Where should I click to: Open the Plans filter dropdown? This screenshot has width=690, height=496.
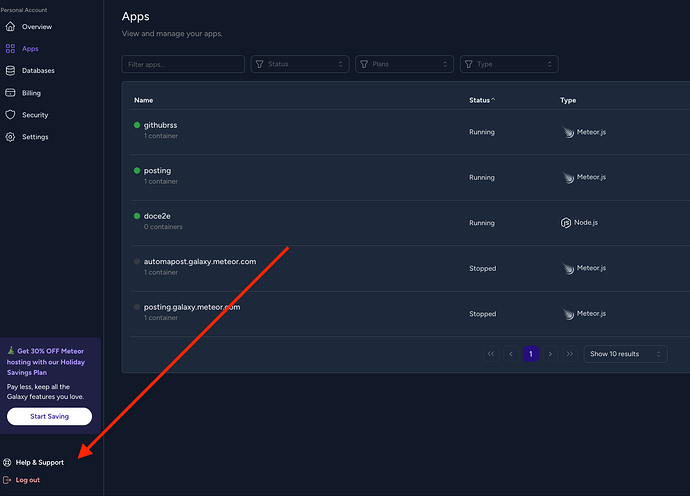403,64
